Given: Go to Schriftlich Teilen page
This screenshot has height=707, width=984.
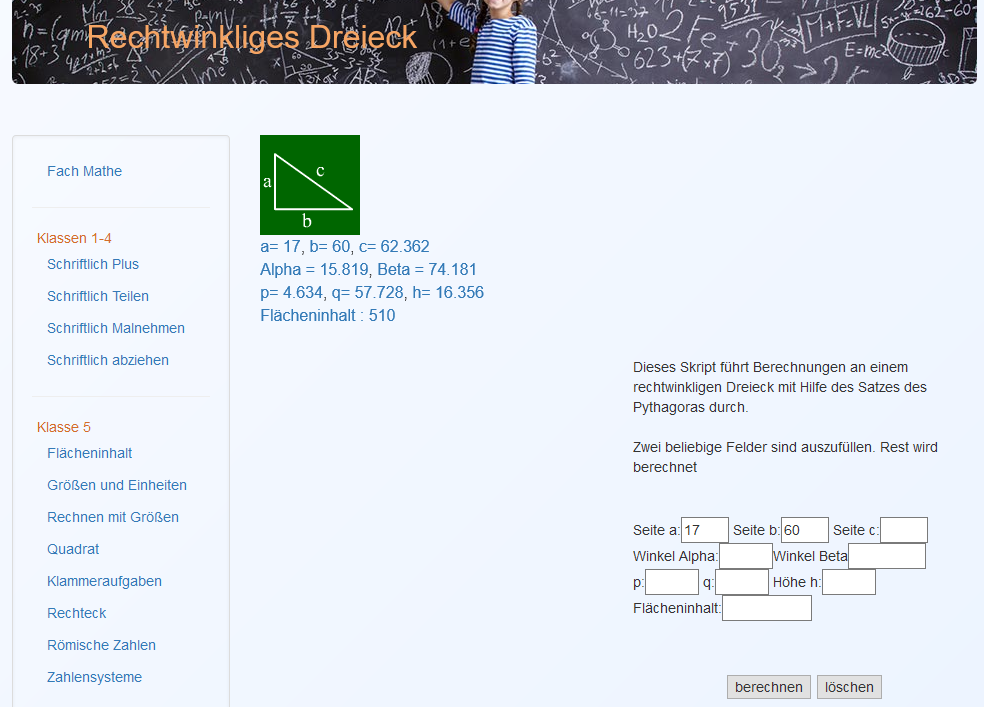Looking at the screenshot, I should tap(98, 296).
